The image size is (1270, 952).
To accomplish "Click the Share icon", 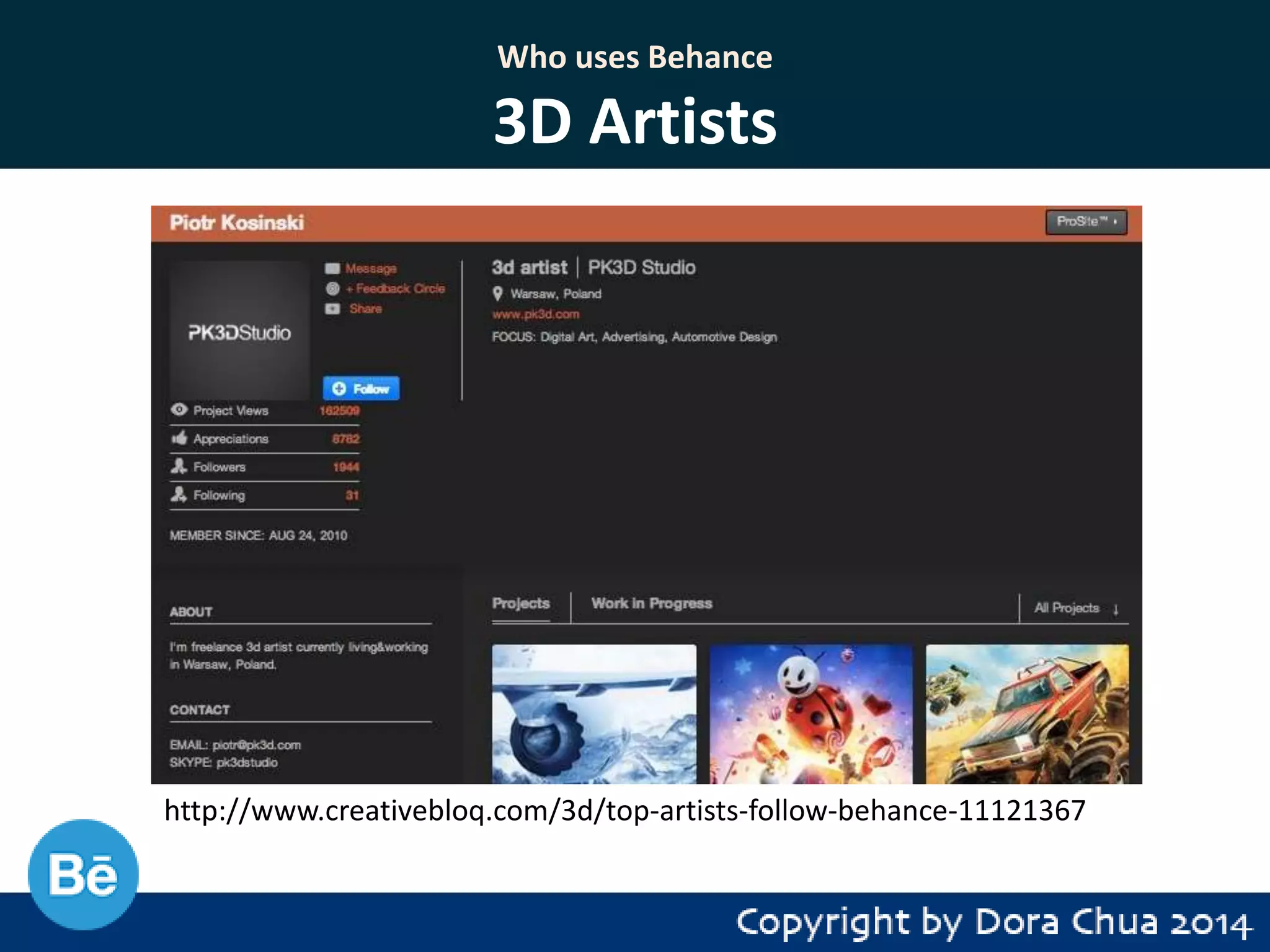I will [x=333, y=309].
